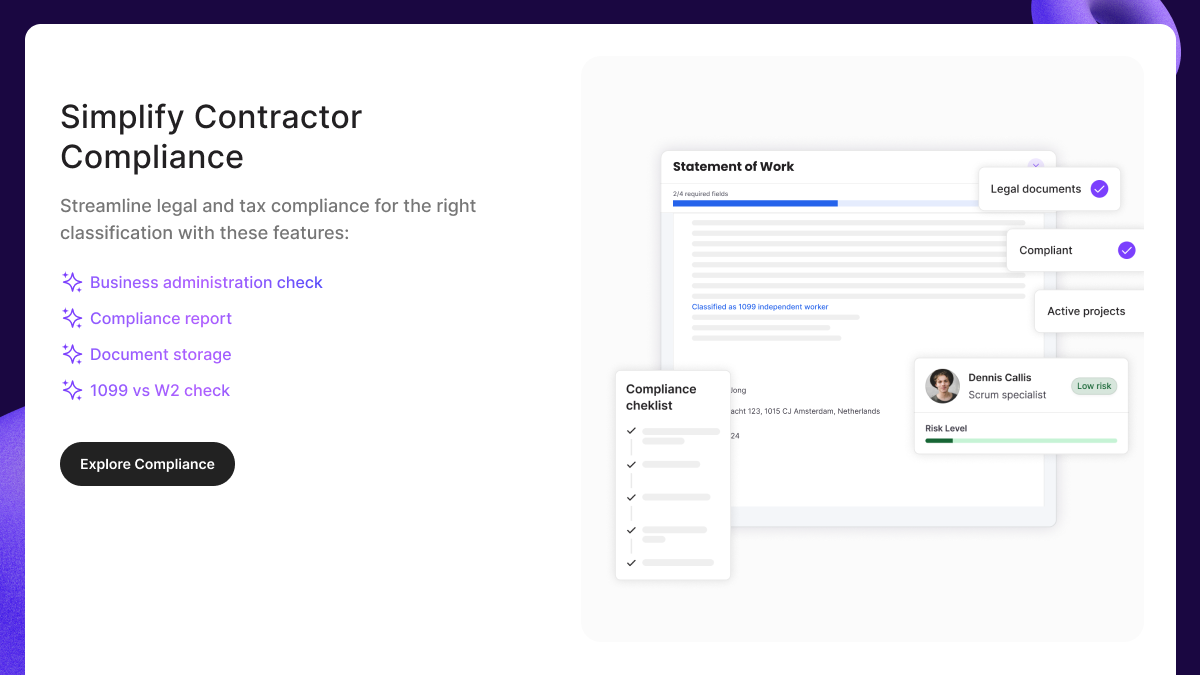Click the Explore Compliance button

[147, 464]
